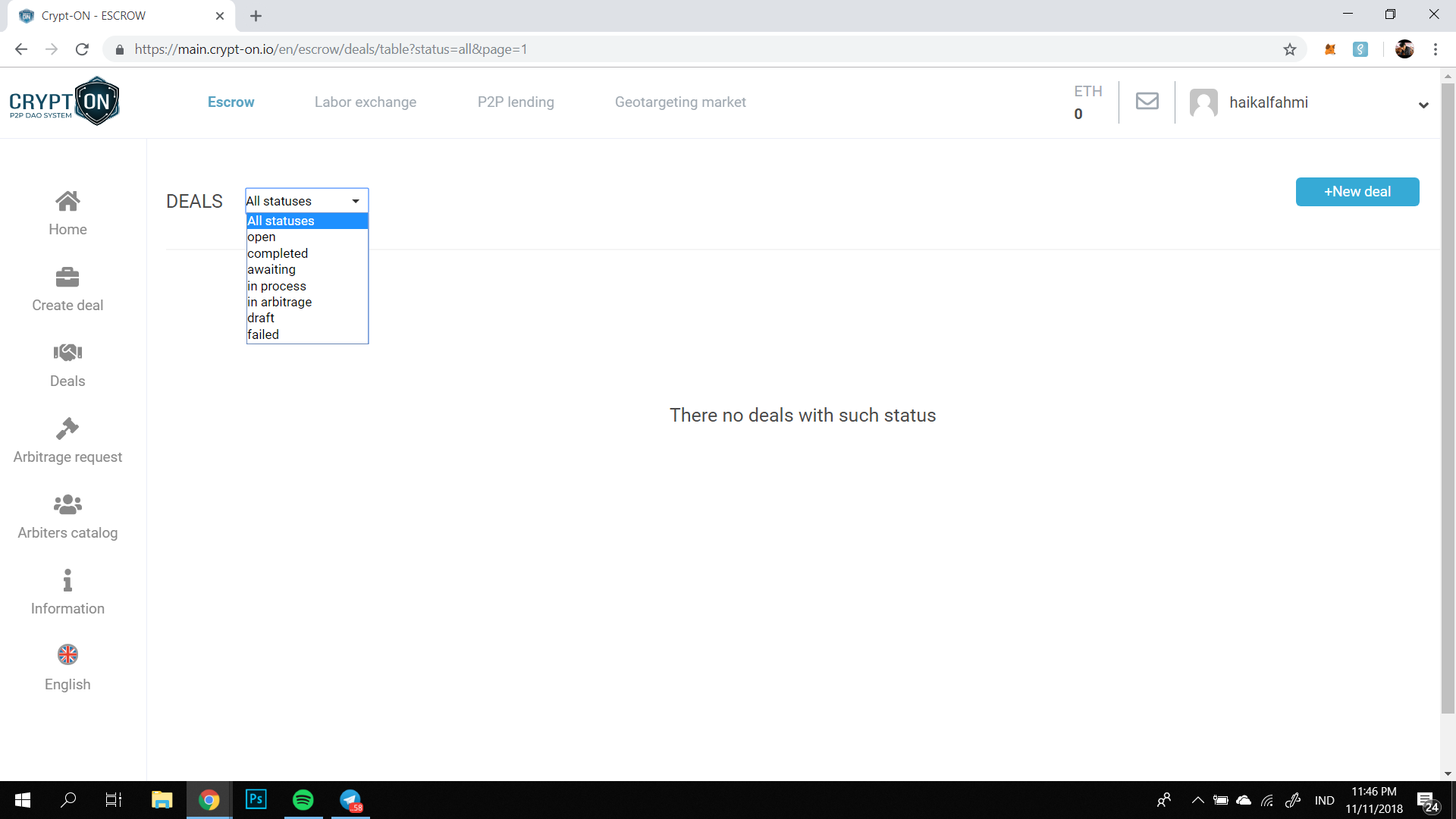This screenshot has width=1456, height=819.
Task: Show hidden system tray icons
Action: 1197,800
